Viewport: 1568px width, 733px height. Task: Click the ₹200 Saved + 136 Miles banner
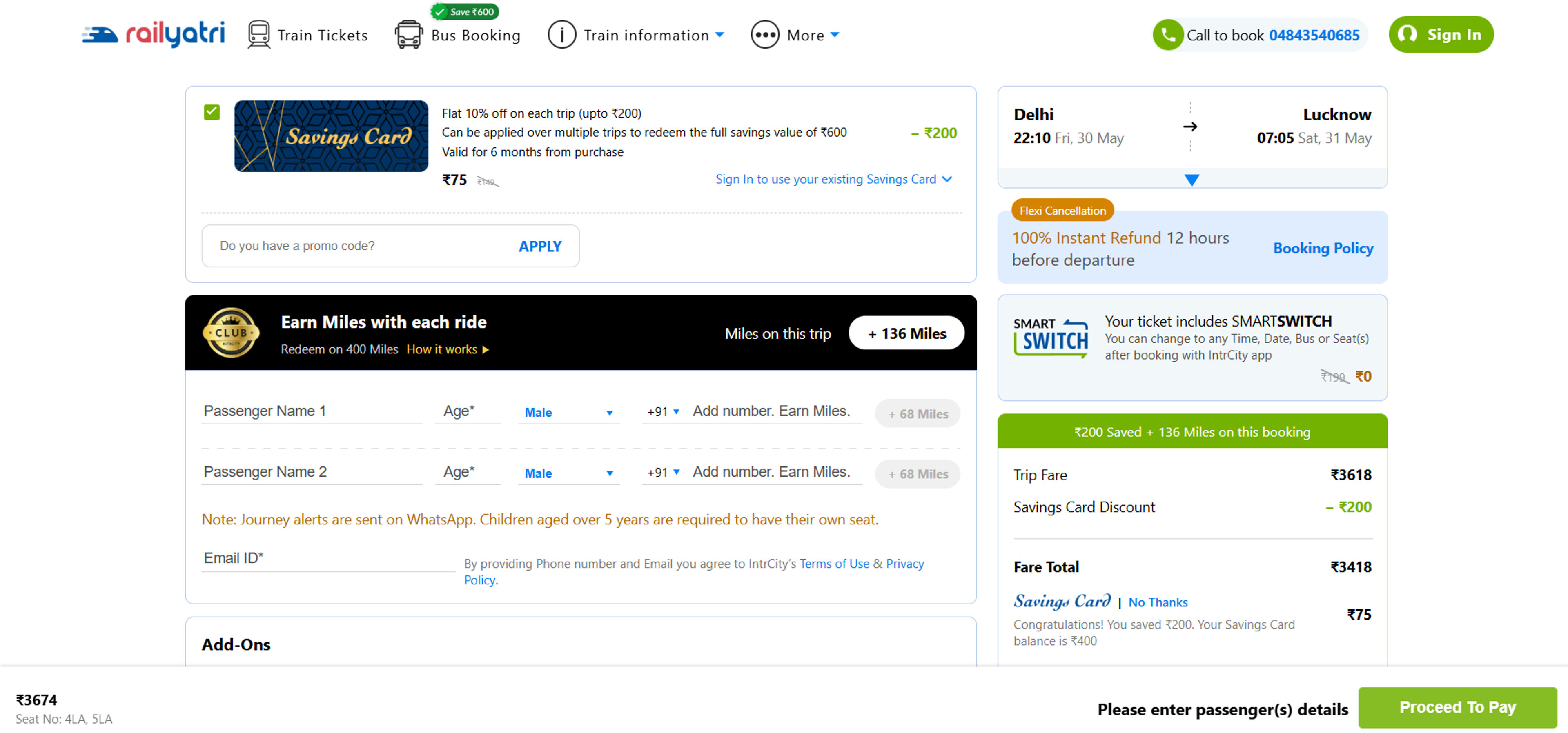[x=1192, y=431]
